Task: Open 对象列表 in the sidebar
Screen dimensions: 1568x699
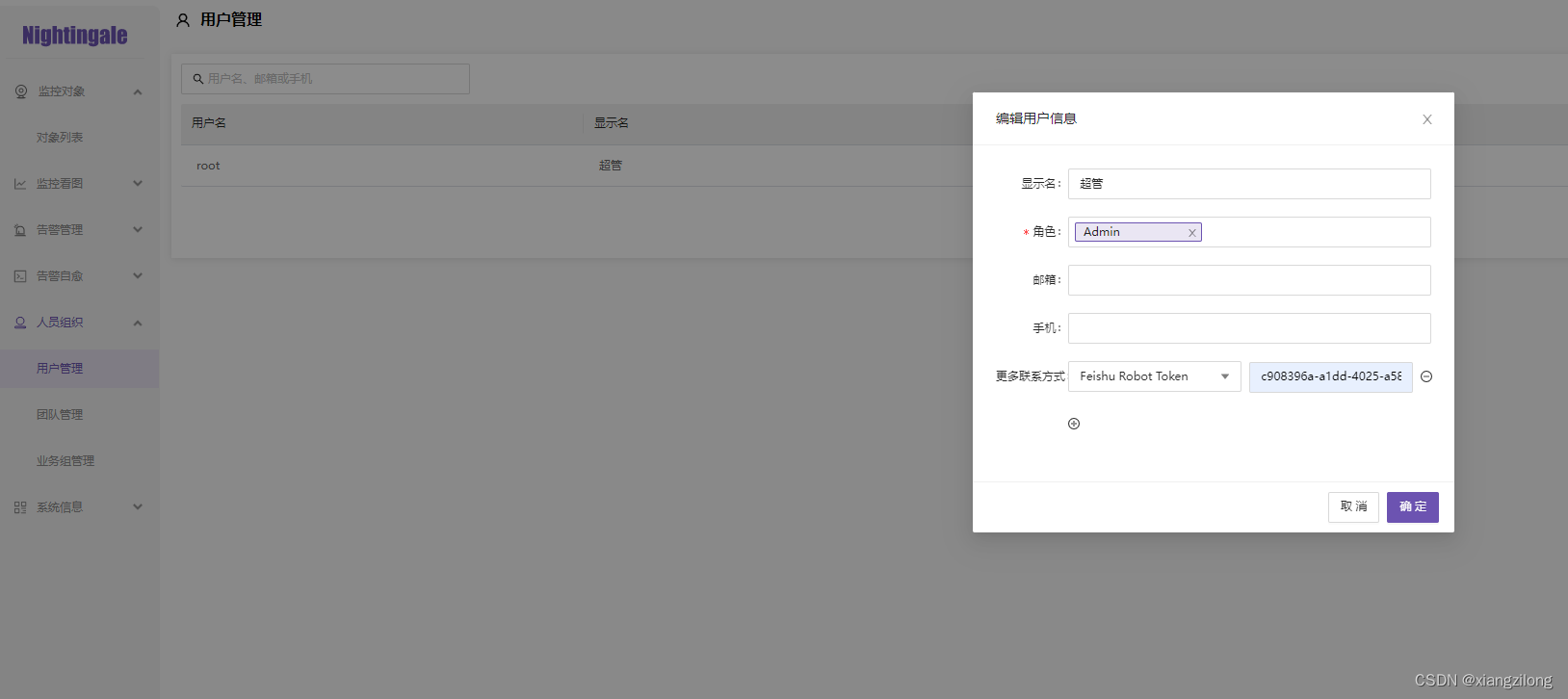Action: tap(60, 138)
